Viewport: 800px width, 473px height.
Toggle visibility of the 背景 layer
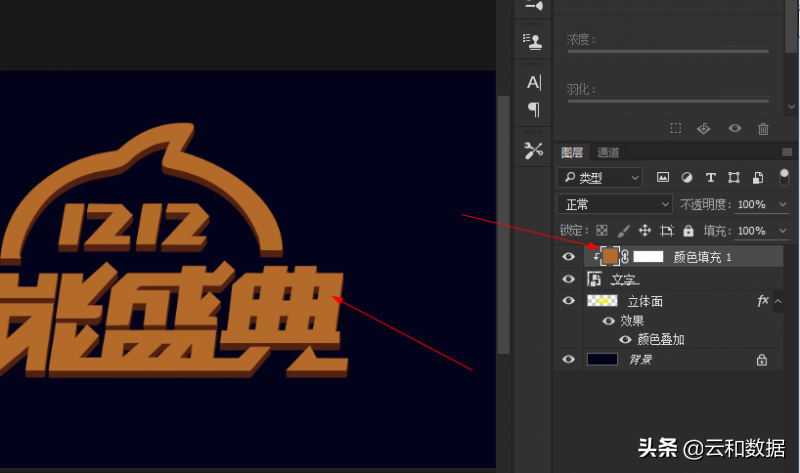tap(569, 360)
